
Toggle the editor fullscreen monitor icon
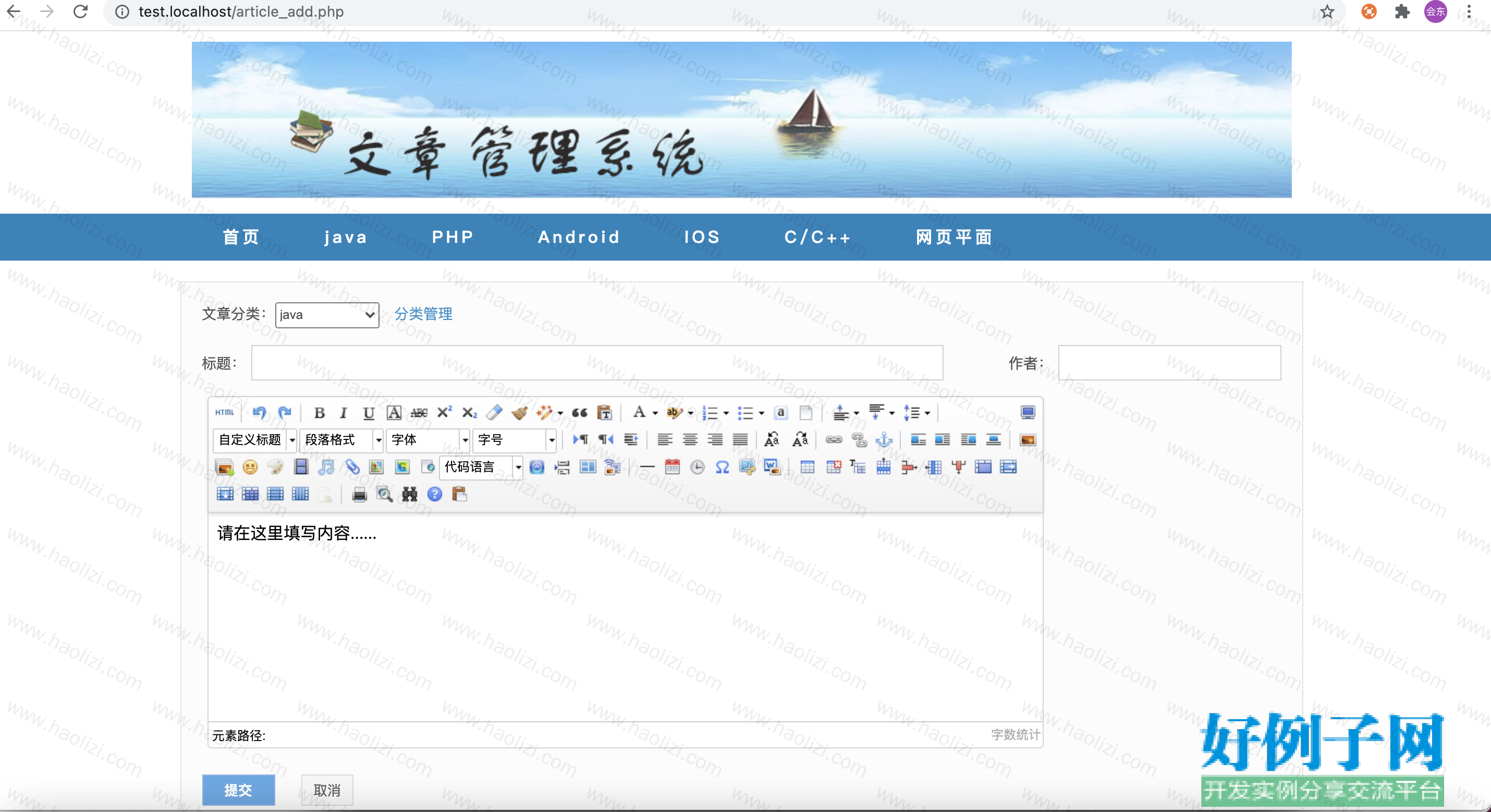coord(1028,413)
